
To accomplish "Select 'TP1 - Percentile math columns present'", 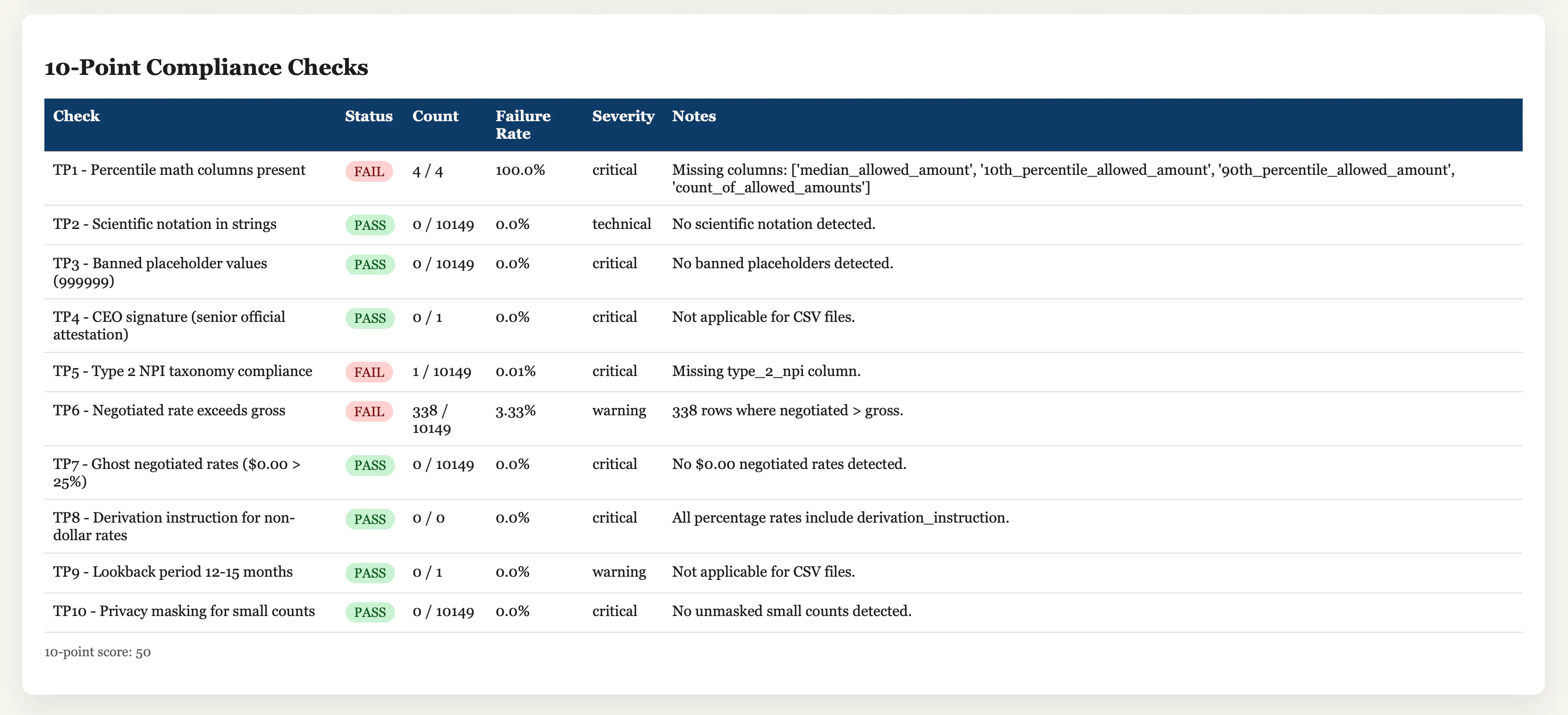I will tap(179, 170).
